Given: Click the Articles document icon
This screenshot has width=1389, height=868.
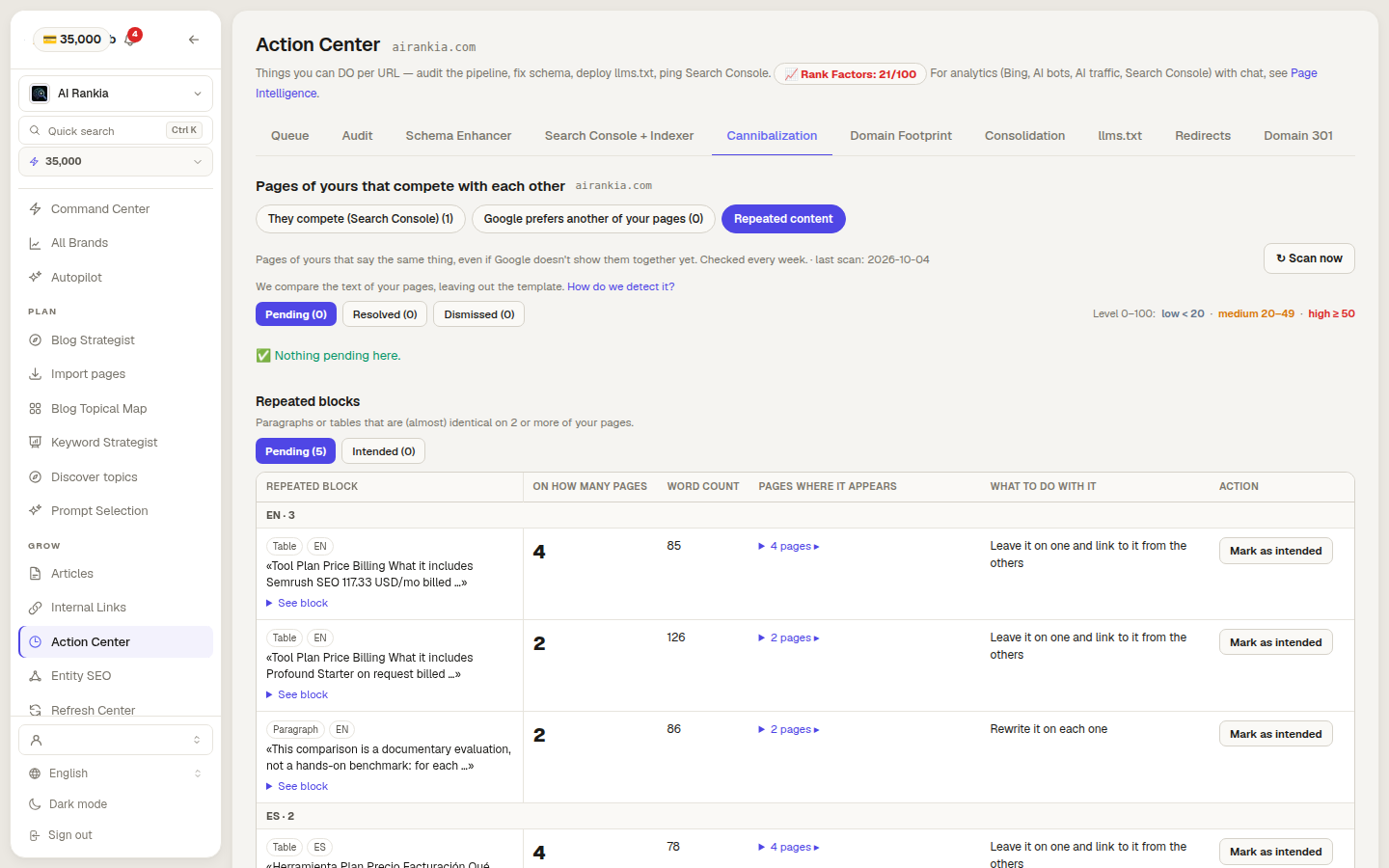Looking at the screenshot, I should [x=35, y=574].
